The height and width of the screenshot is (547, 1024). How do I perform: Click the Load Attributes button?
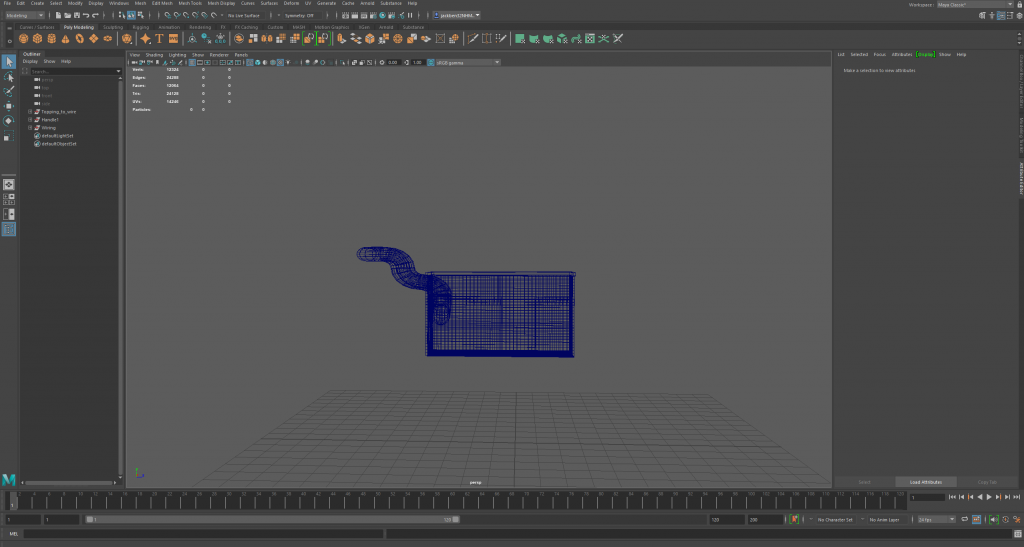(x=925, y=482)
